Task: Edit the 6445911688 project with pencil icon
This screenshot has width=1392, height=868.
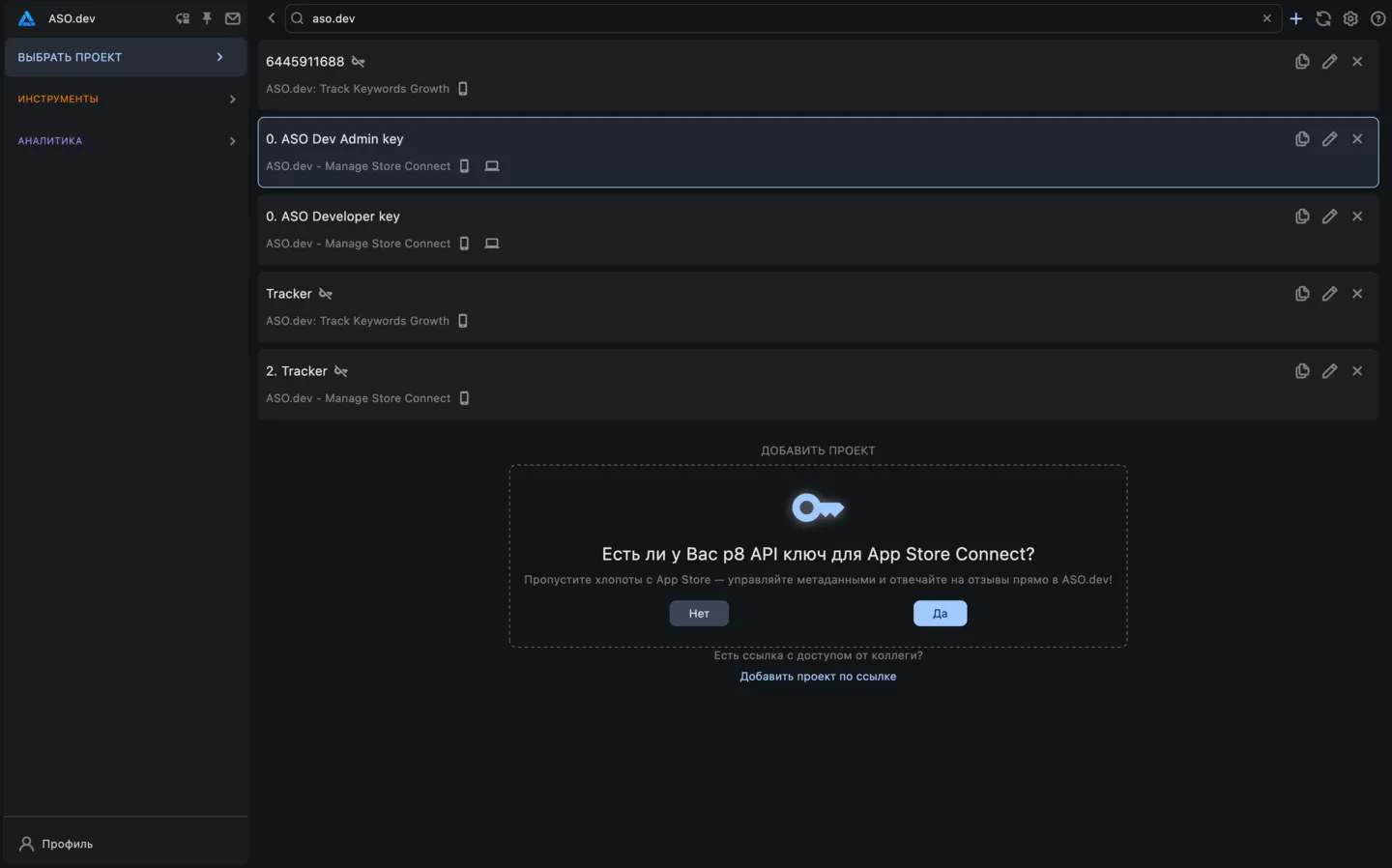Action: tap(1329, 62)
